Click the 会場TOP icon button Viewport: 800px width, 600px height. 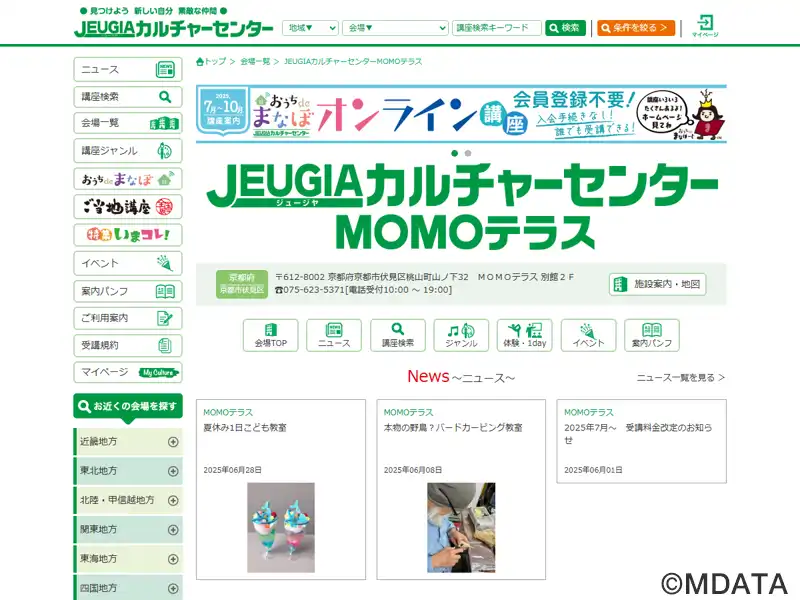(270, 335)
